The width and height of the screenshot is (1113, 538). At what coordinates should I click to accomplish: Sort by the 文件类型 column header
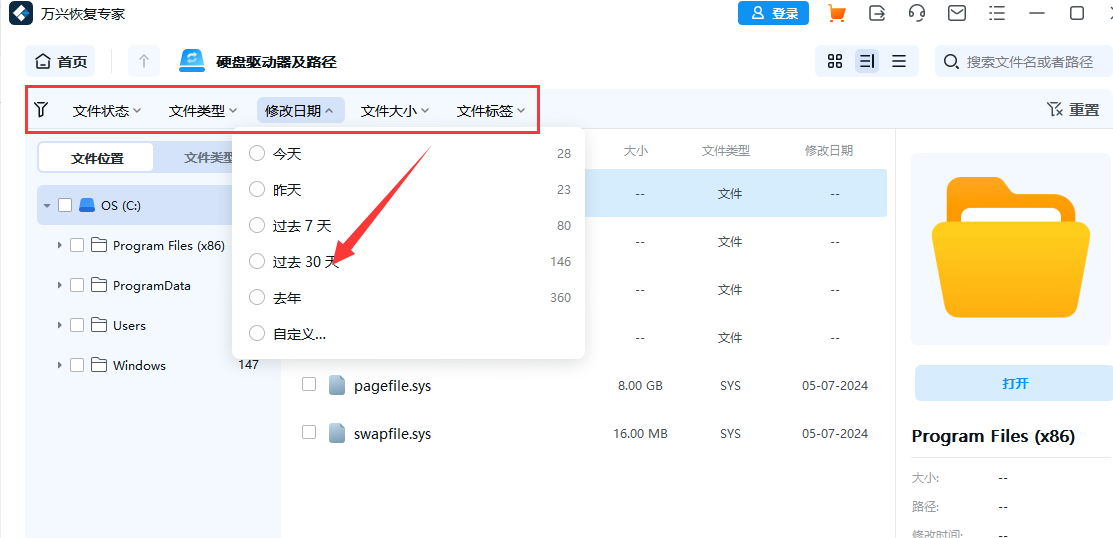click(x=726, y=150)
